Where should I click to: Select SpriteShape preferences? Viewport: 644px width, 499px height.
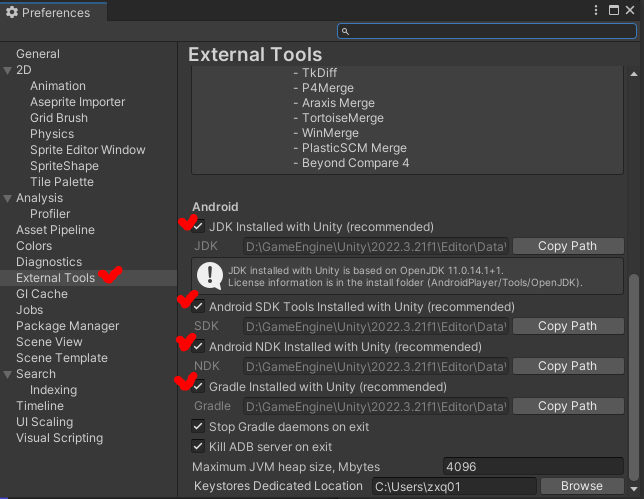point(64,166)
